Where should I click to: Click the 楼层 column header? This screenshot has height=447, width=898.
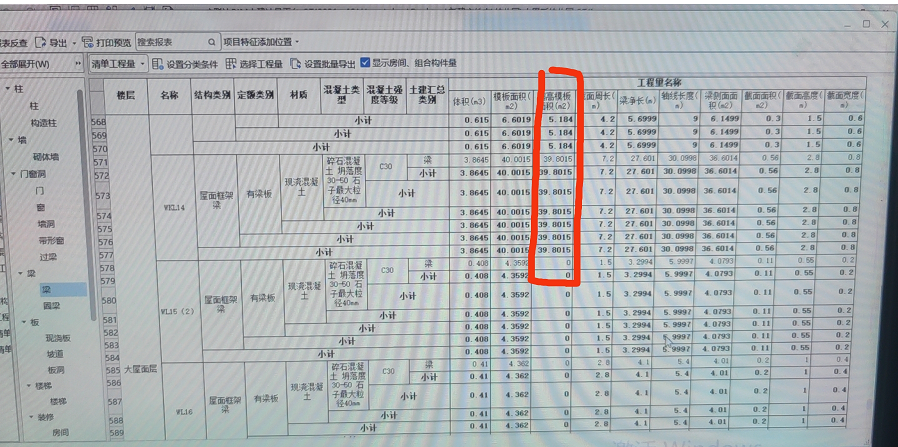point(126,96)
